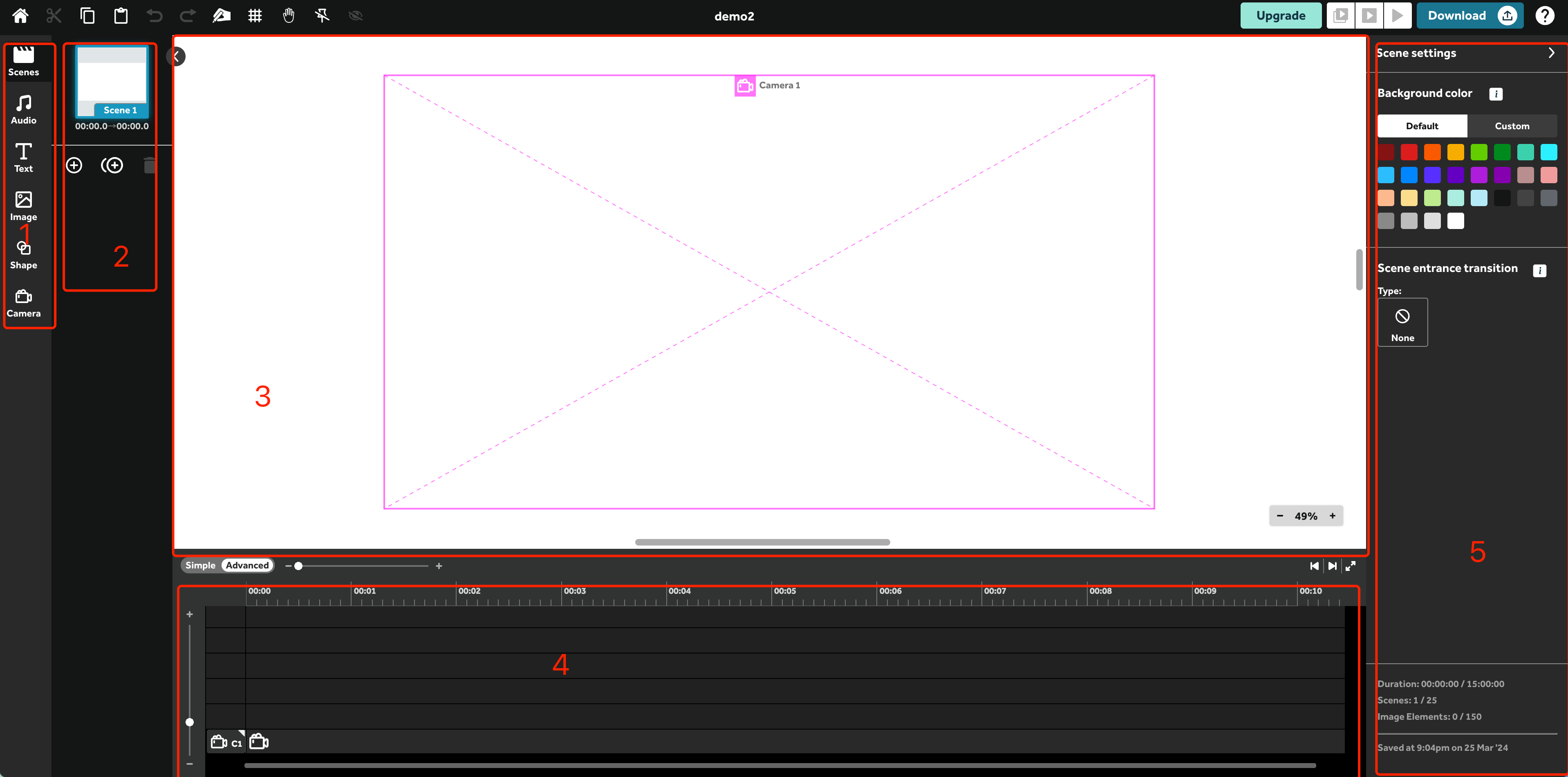The image size is (1568, 777).
Task: Select the Custom color tab
Action: [x=1512, y=126]
